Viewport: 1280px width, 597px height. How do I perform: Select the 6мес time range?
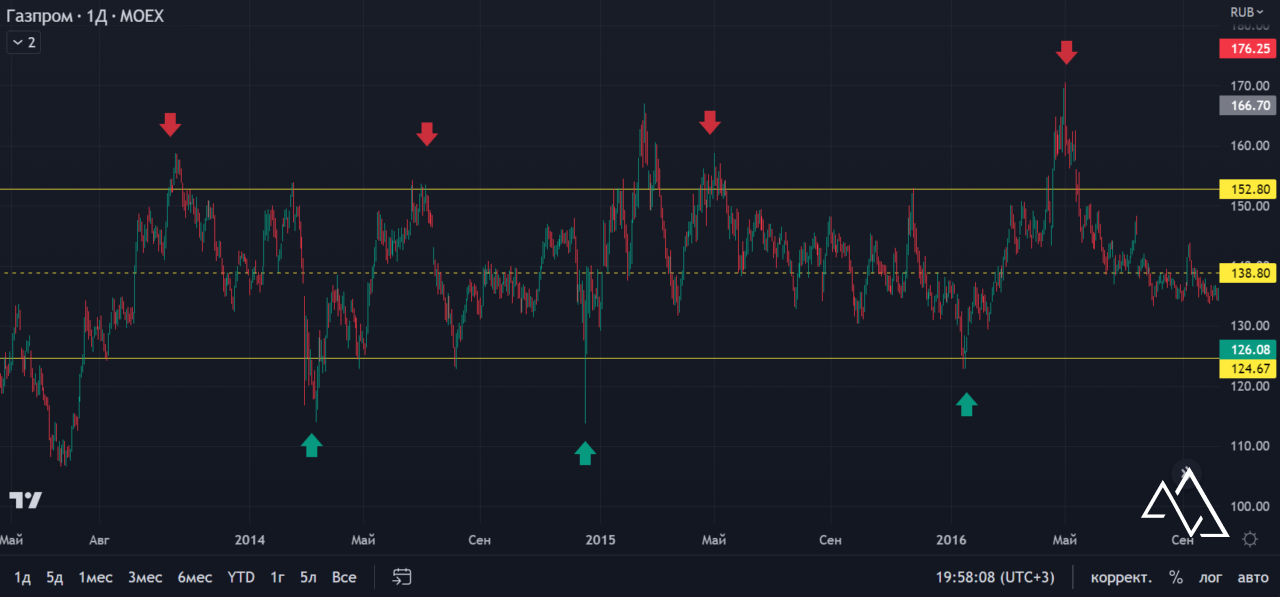click(x=195, y=577)
